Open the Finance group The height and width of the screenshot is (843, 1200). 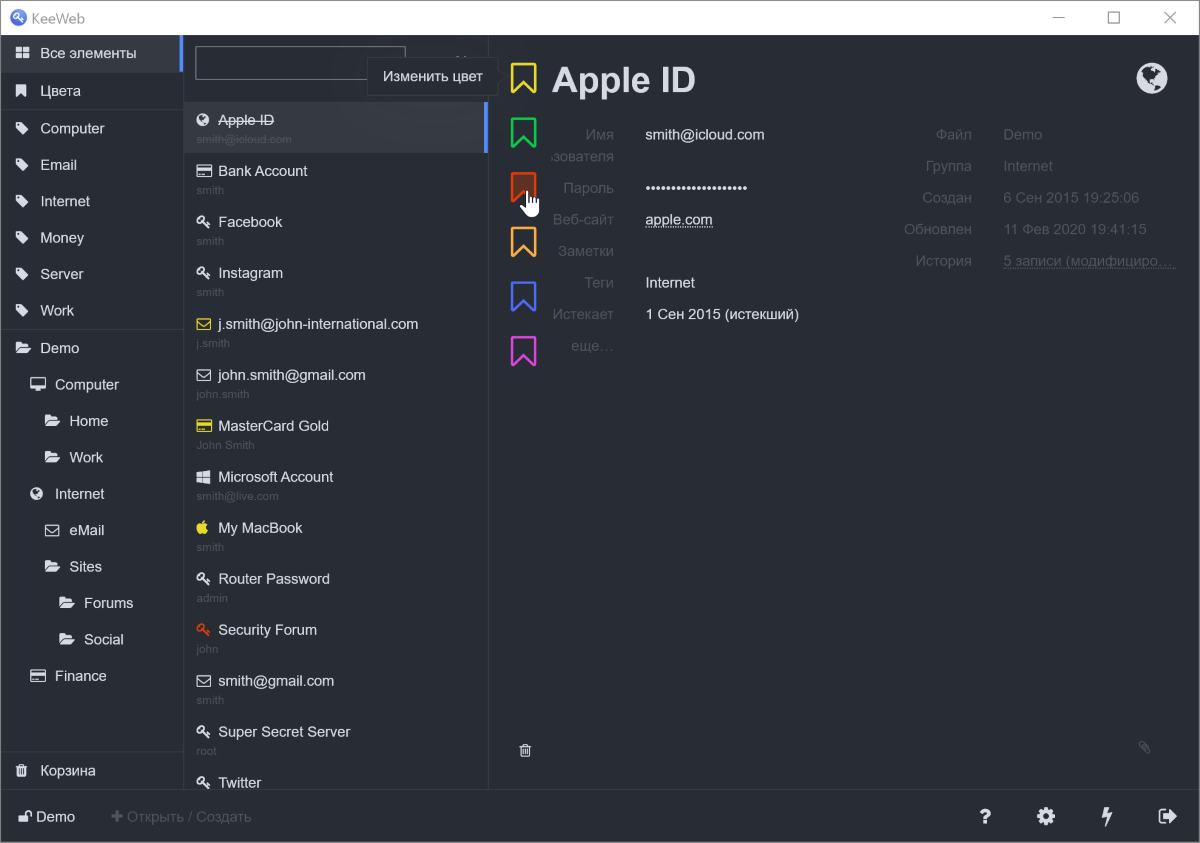[91, 676]
